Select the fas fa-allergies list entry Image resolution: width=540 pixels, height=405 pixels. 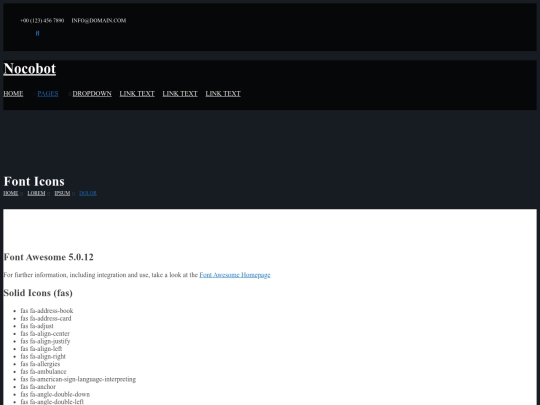coord(40,364)
